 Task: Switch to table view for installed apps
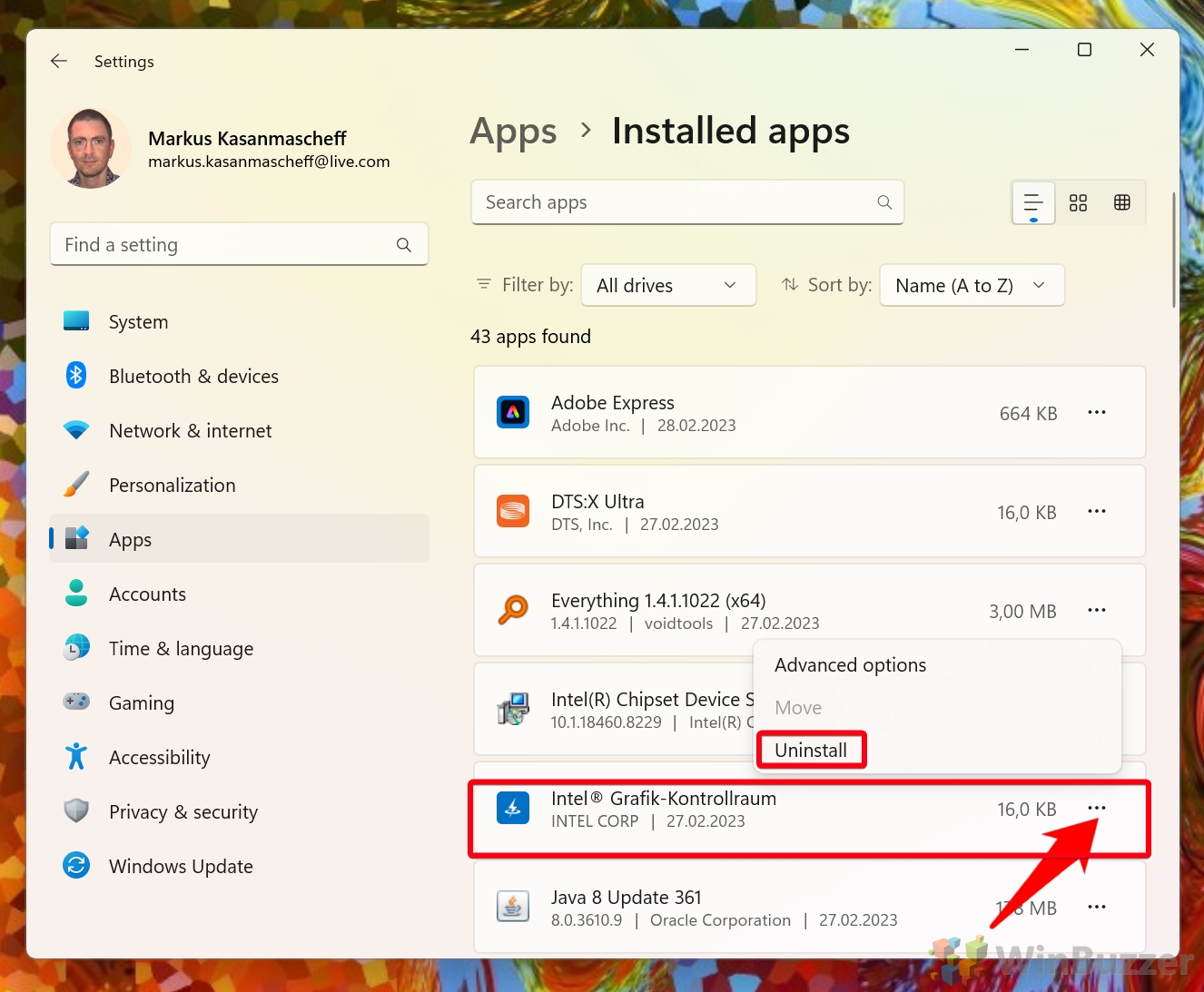point(1122,202)
